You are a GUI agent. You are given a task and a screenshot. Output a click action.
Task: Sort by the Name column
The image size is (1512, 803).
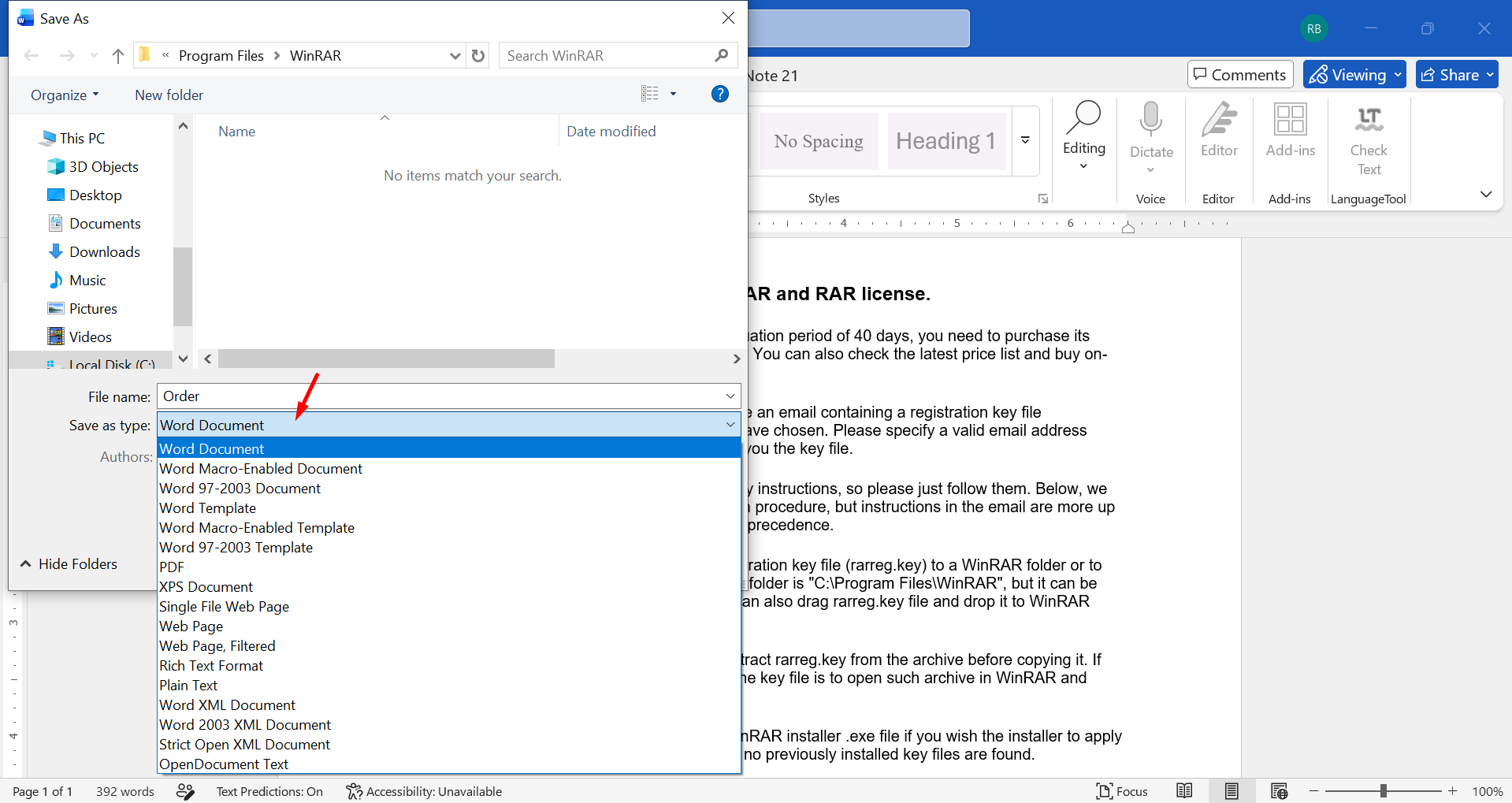click(x=236, y=132)
